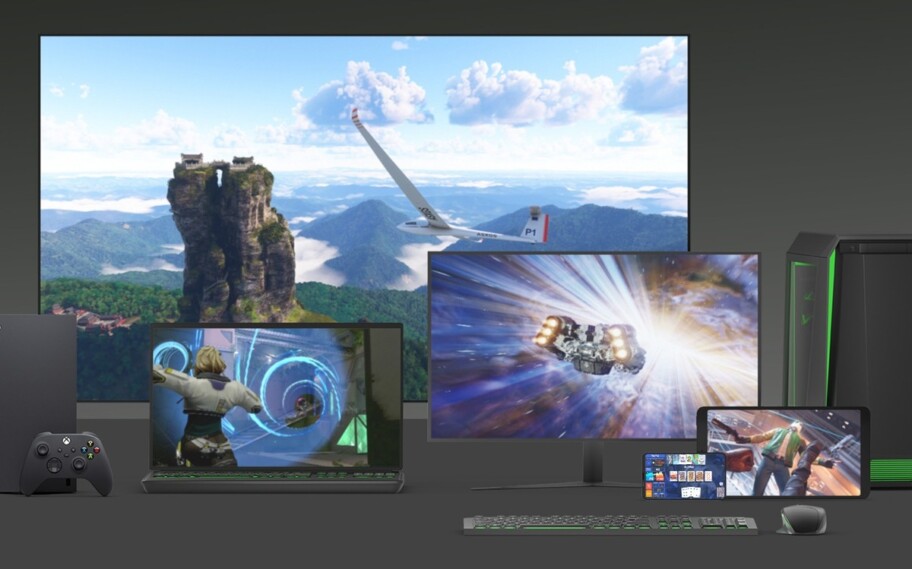
Task: Click the standalone keyboard with green backlight
Action: (609, 524)
